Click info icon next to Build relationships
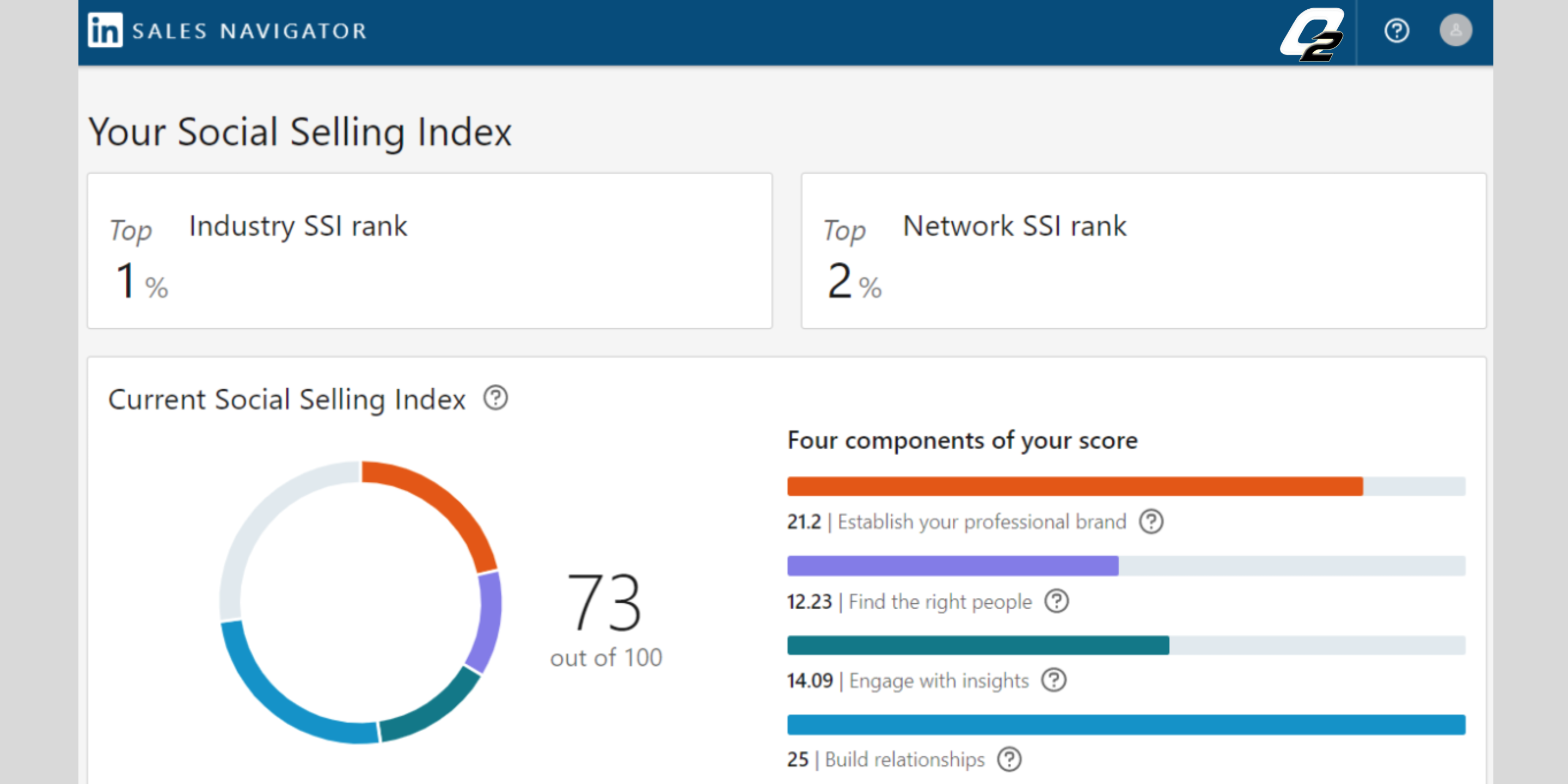The height and width of the screenshot is (784, 1568). (x=1009, y=759)
